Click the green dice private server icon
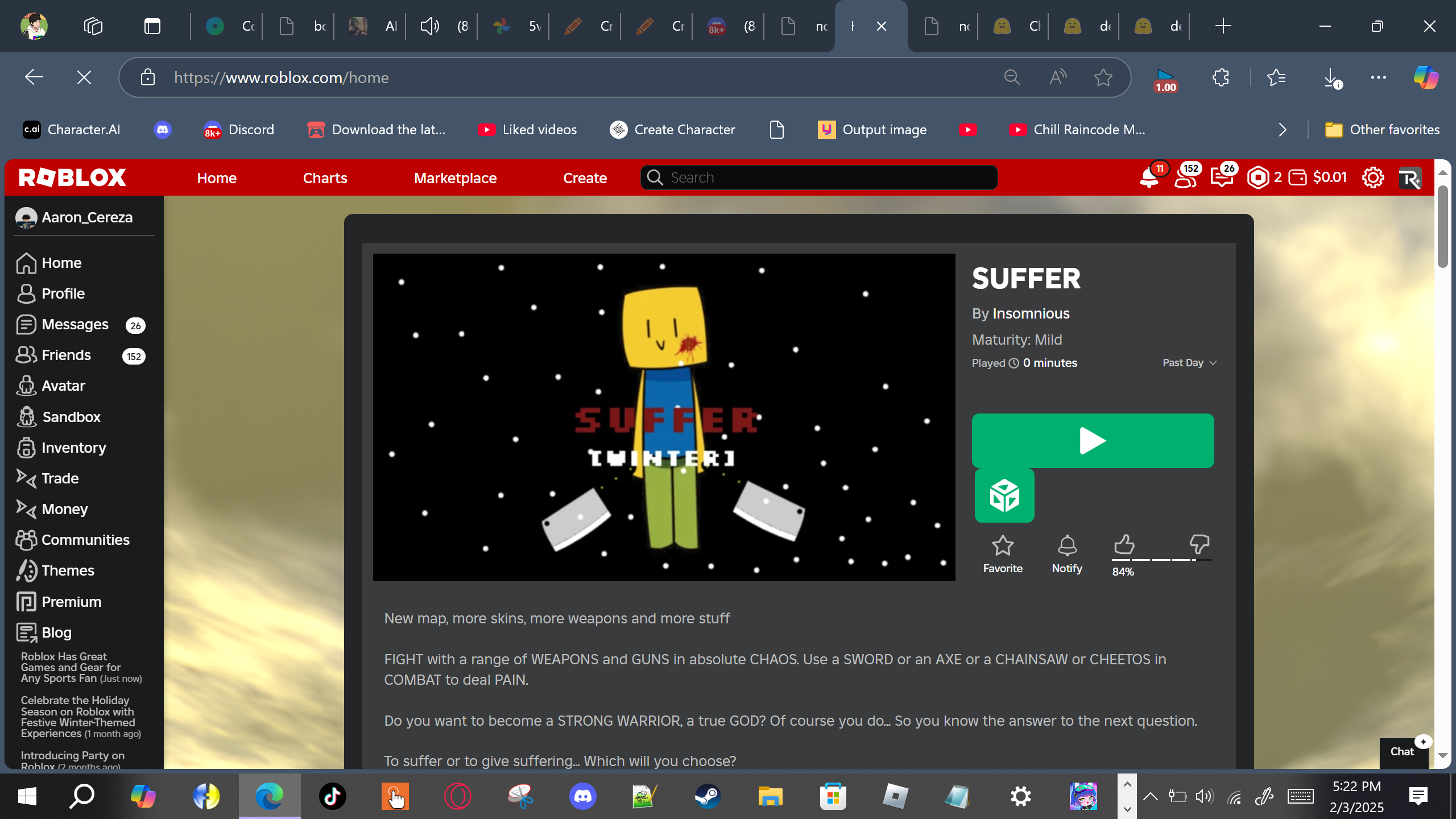 1004,495
